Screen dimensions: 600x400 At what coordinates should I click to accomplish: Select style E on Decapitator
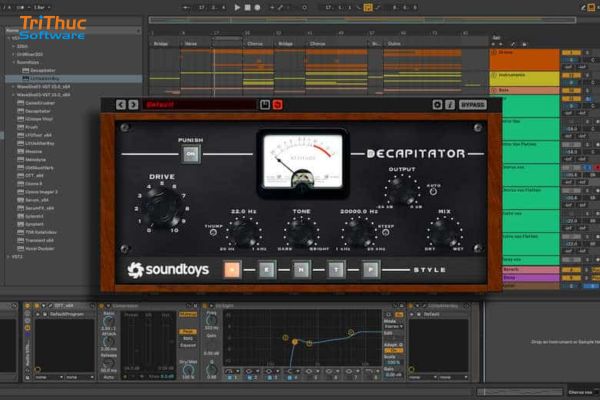pyautogui.click(x=267, y=269)
